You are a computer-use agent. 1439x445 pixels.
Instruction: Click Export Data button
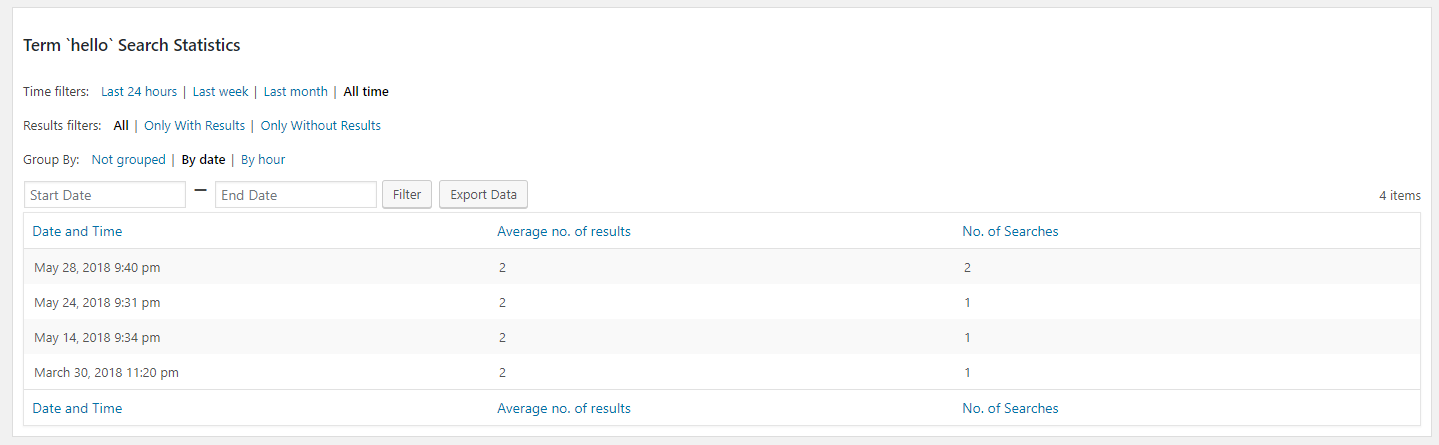(x=483, y=195)
